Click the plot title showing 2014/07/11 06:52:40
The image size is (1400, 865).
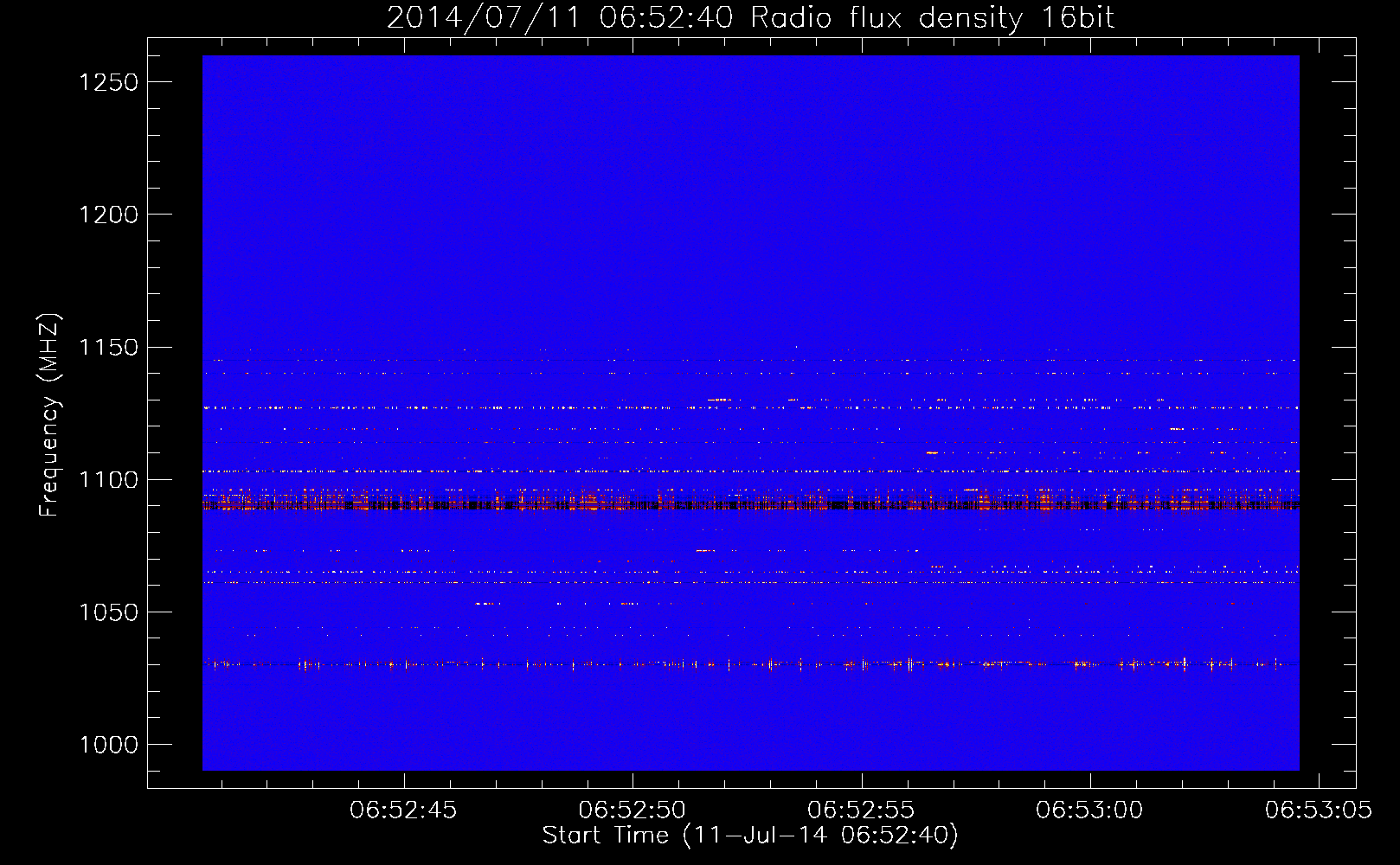tap(750, 18)
